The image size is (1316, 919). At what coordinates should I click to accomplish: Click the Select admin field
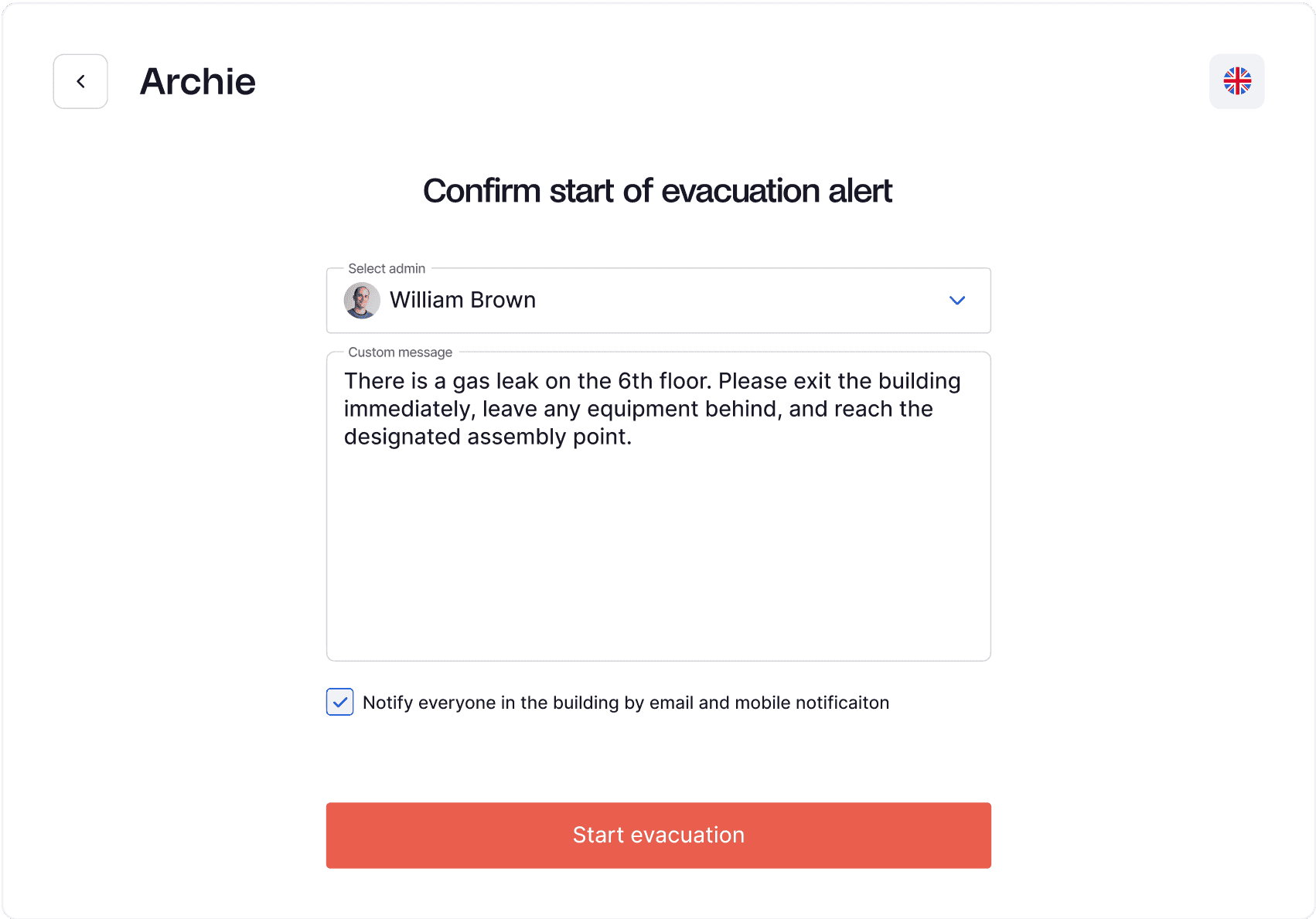pyautogui.click(x=657, y=301)
